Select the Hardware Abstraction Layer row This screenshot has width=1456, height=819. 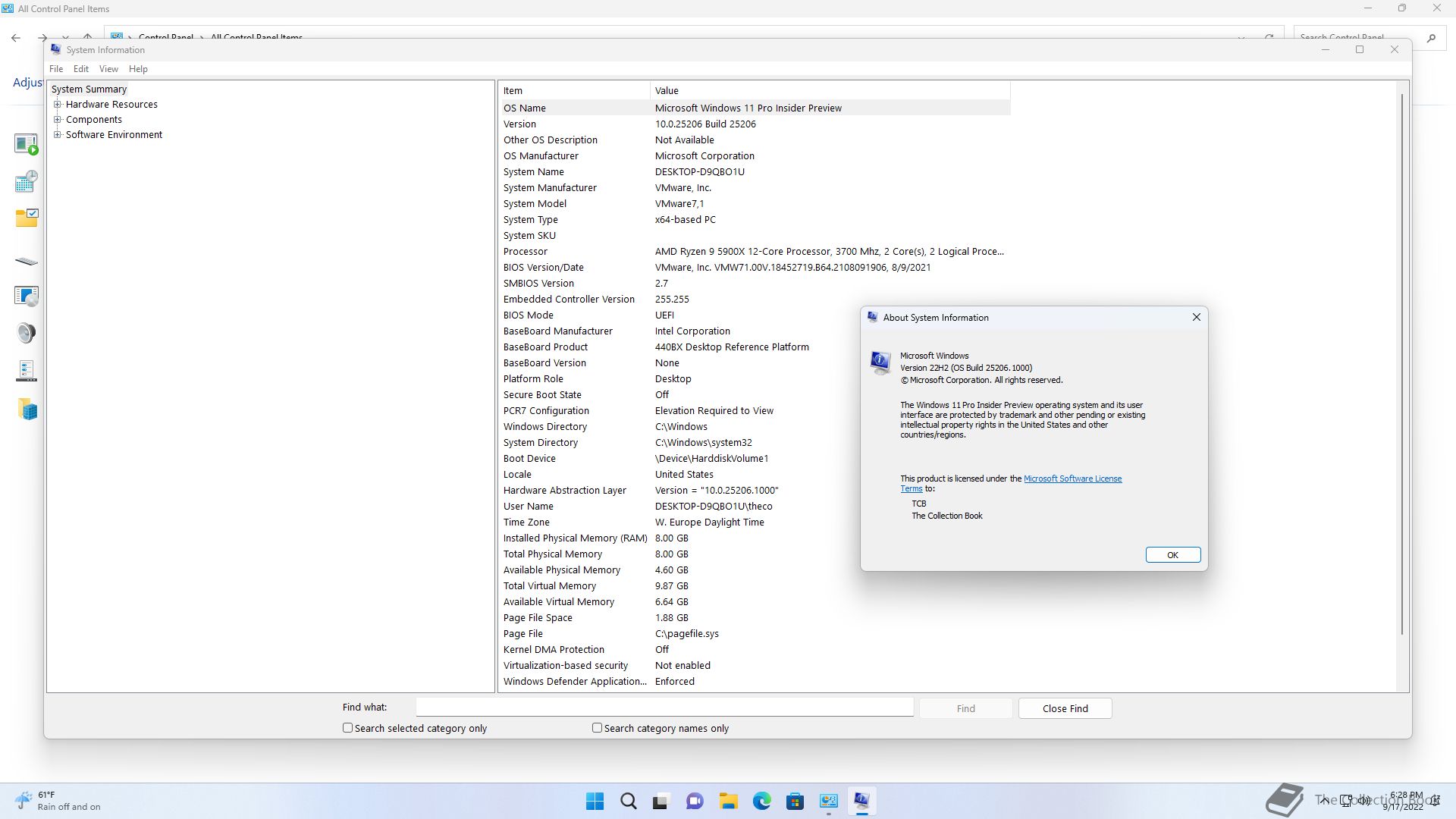coord(755,491)
